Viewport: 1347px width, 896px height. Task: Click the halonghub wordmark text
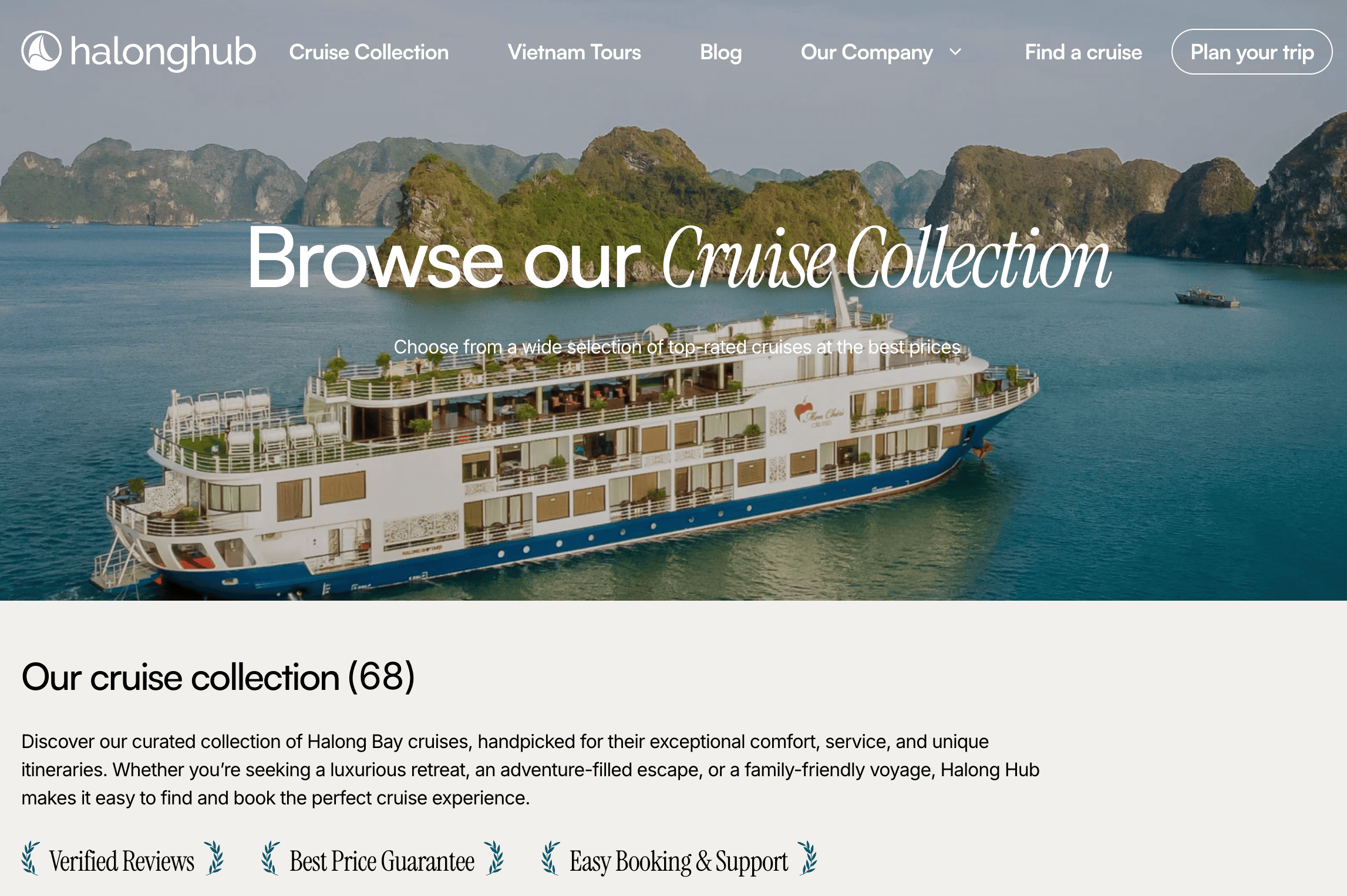pos(163,52)
